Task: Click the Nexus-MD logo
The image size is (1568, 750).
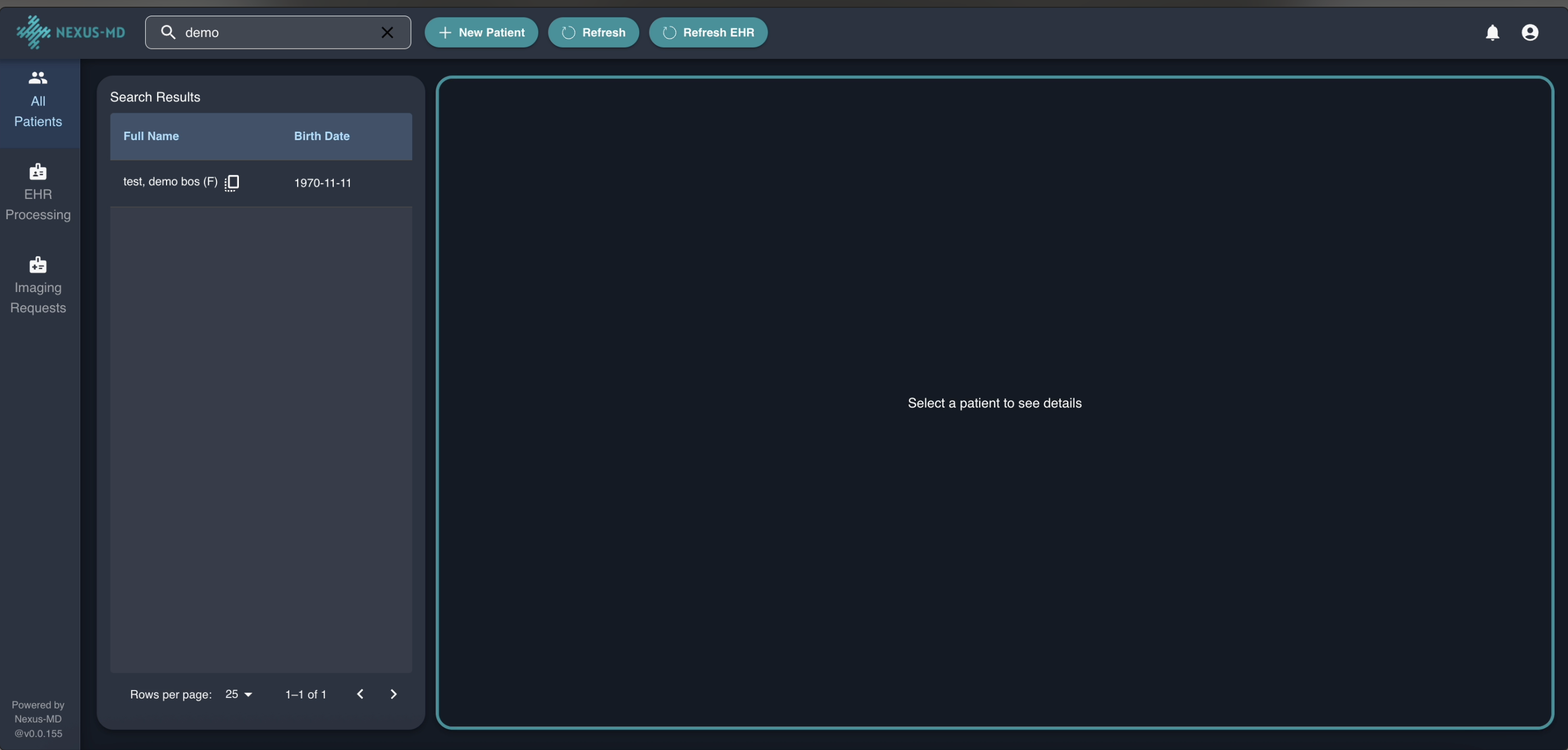Action: (70, 33)
